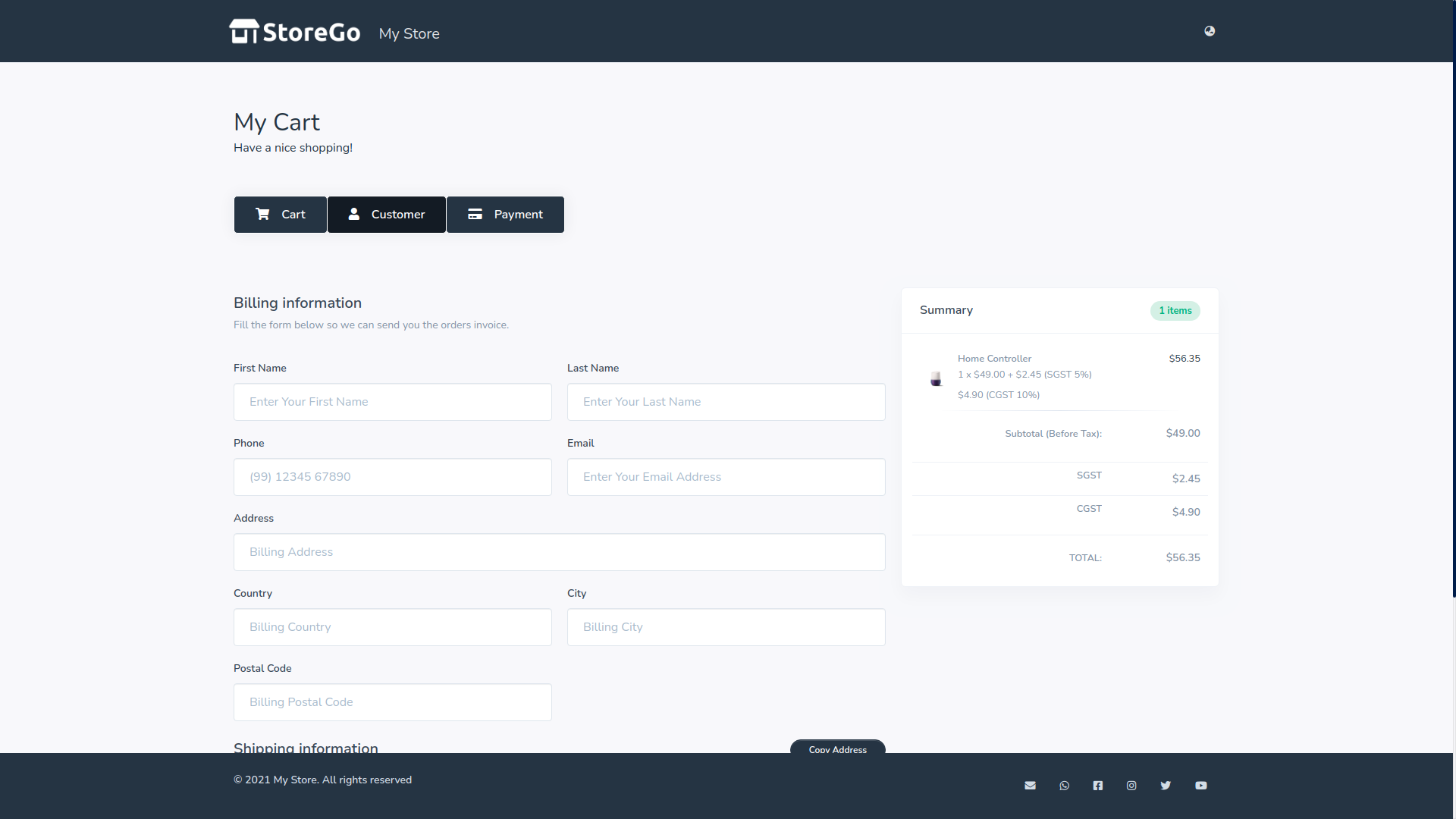Image resolution: width=1456 pixels, height=819 pixels.
Task: Select the Billing Address field
Action: pos(559,552)
